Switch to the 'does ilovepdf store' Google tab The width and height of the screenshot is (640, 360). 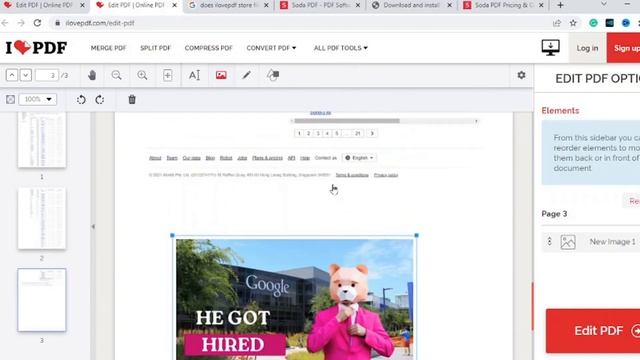click(230, 5)
